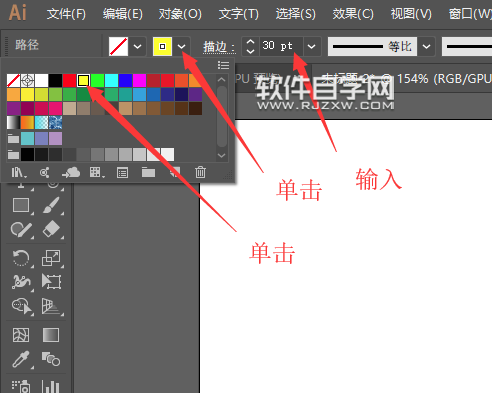This screenshot has width=492, height=393.
Task: Open the 描边 stroke panel link
Action: (x=219, y=47)
